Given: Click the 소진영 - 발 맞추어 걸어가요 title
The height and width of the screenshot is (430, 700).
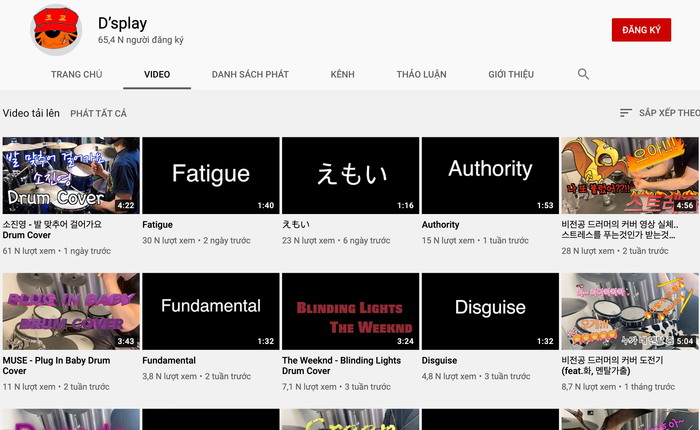Looking at the screenshot, I should [x=52, y=230].
